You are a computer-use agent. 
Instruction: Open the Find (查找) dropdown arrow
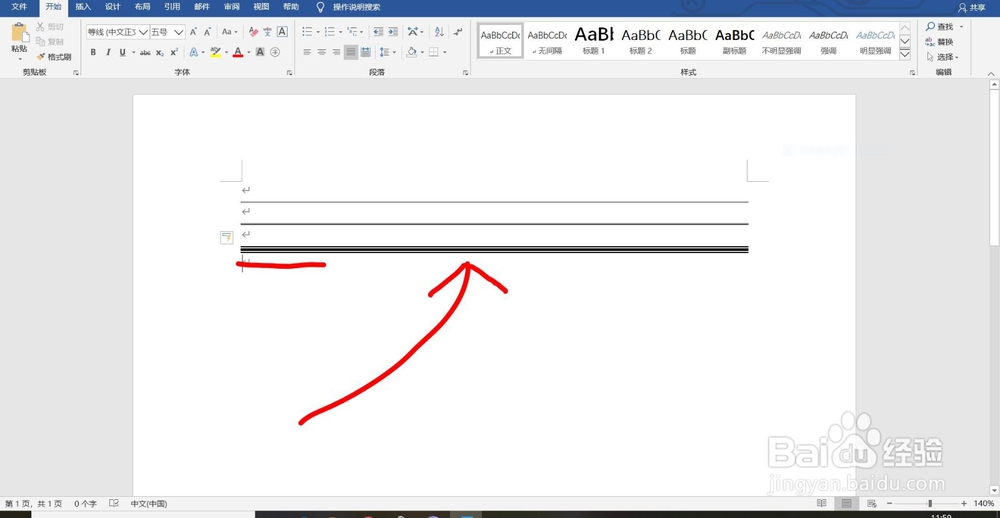[x=961, y=27]
